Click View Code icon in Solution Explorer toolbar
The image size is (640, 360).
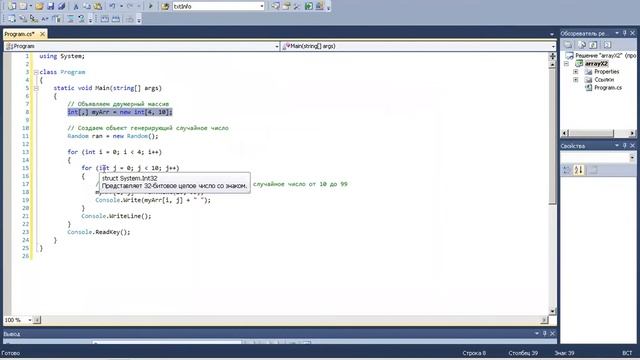pos(607,45)
